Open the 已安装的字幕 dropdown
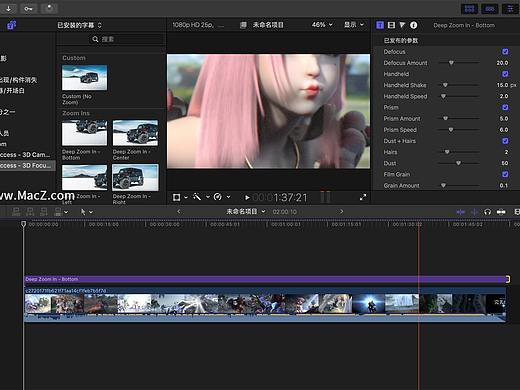Screen dimensions: 520x390 (79, 25)
